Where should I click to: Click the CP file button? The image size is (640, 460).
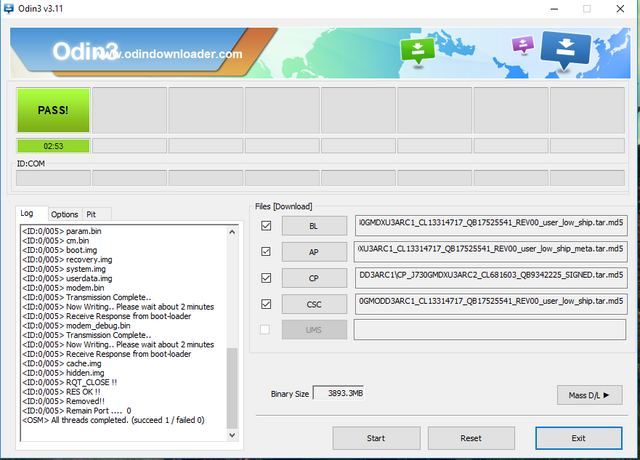(314, 278)
